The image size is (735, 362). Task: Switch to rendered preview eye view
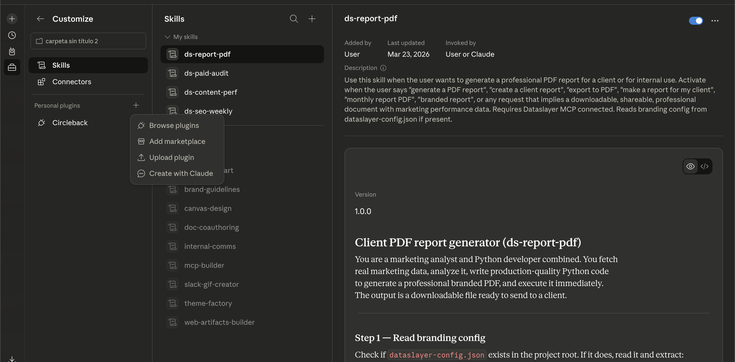point(690,166)
